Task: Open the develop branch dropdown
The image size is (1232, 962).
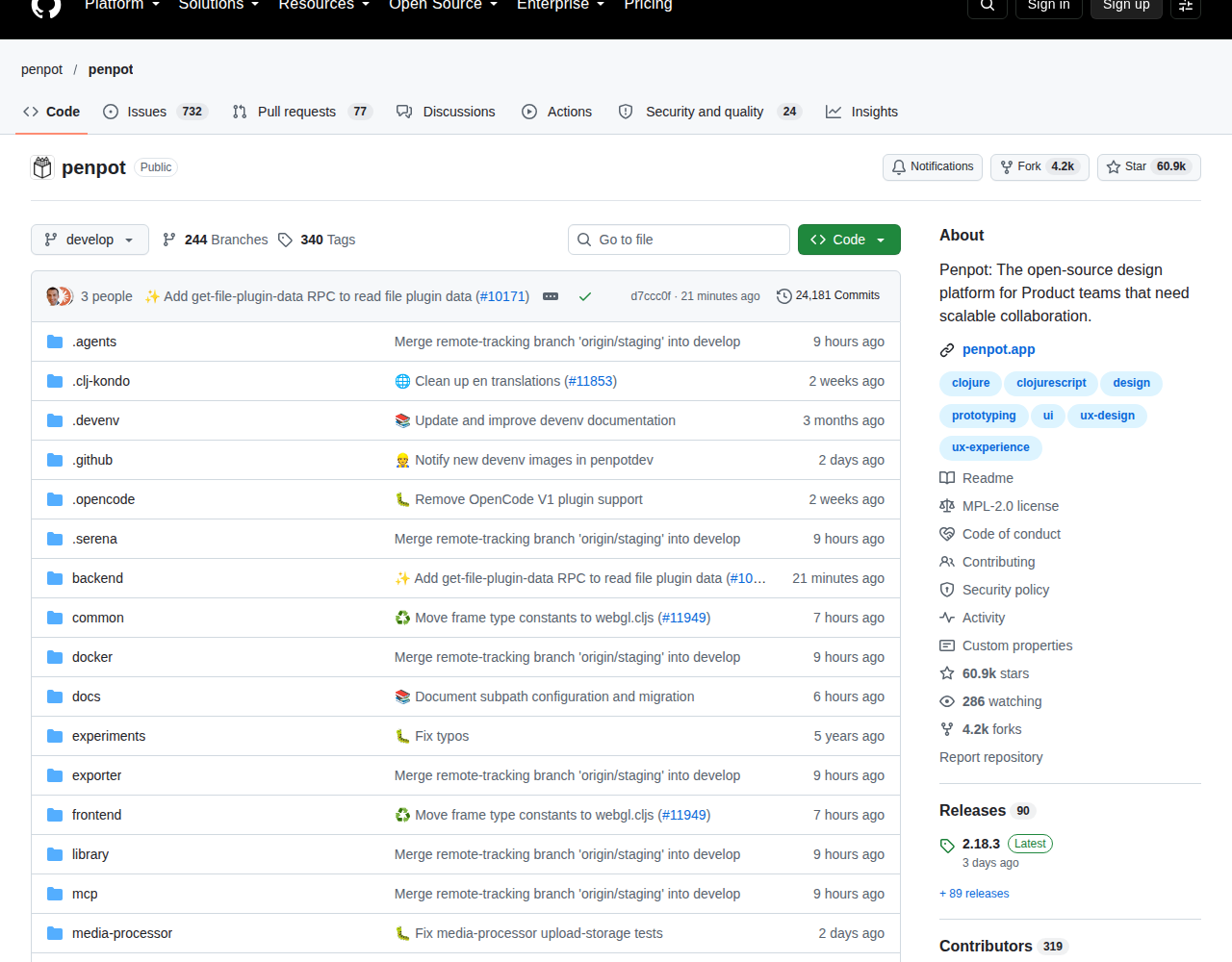Action: tap(90, 240)
